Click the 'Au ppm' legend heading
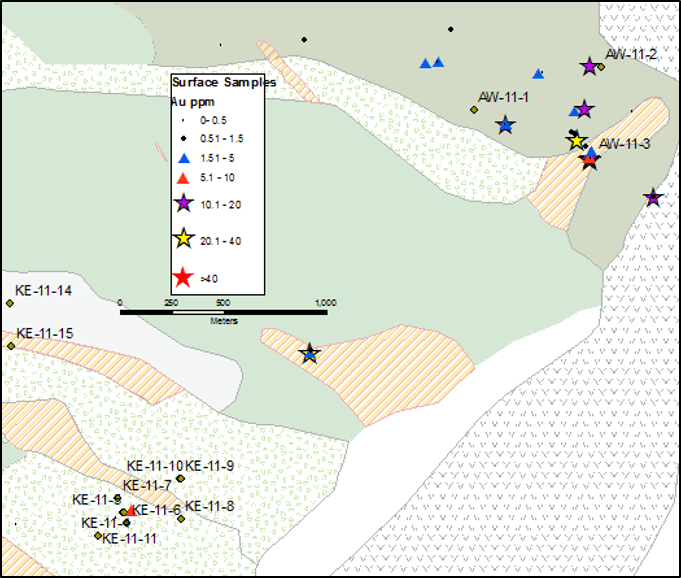This screenshot has width=681, height=578. [x=193, y=102]
